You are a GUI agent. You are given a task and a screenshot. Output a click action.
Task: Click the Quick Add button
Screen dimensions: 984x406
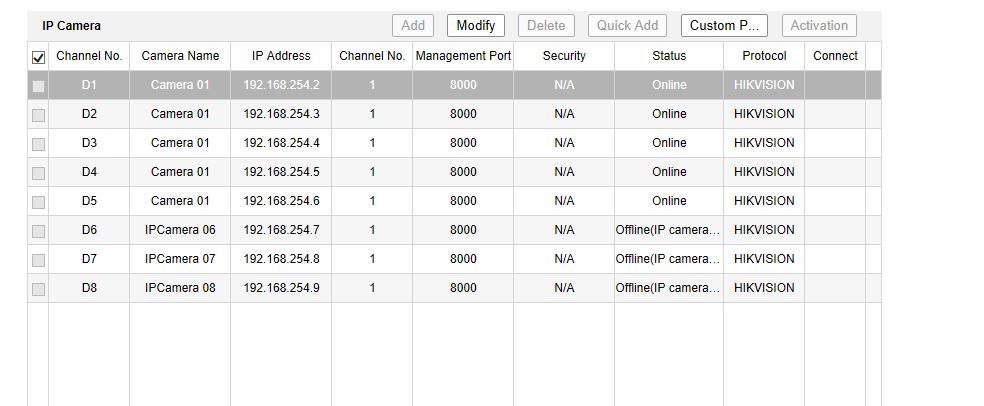click(x=627, y=26)
